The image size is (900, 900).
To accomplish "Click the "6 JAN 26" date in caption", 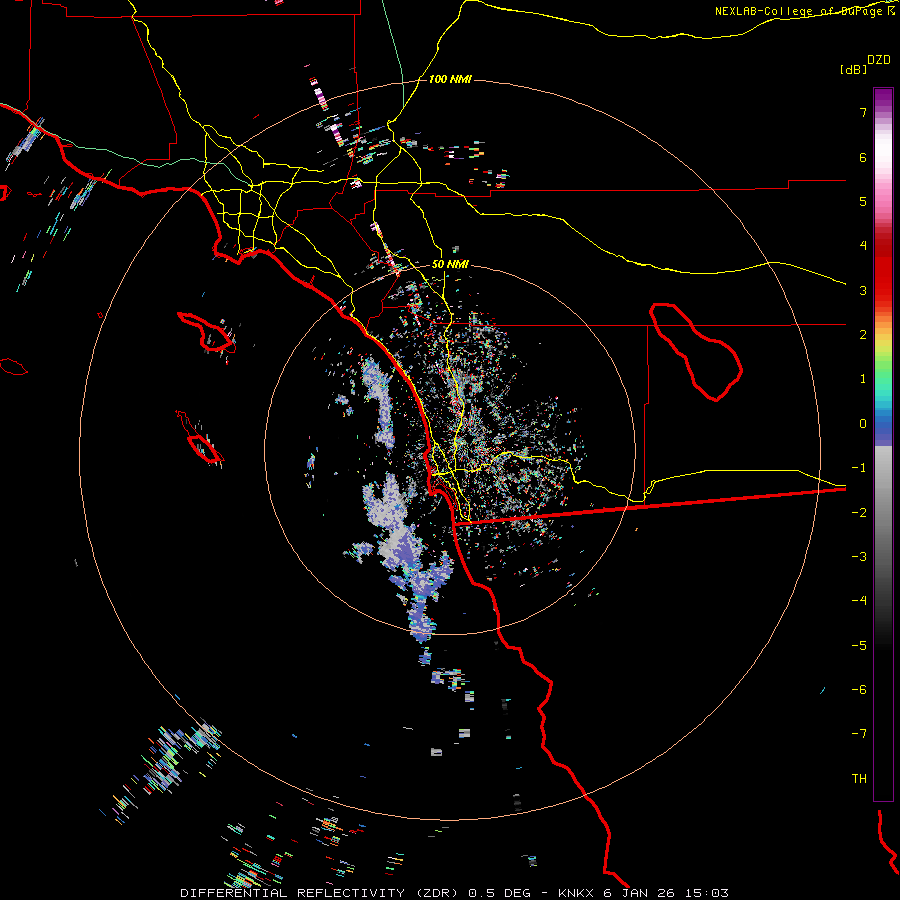I will [639, 893].
